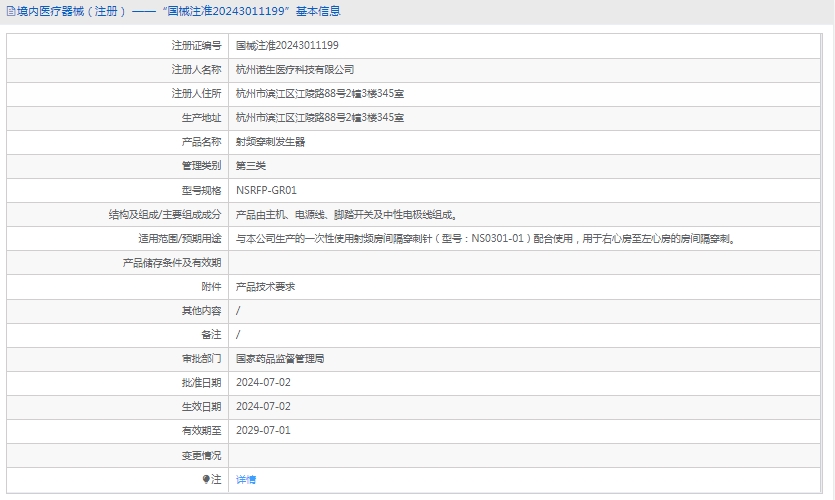Click the document icon in the page header

(11, 12)
